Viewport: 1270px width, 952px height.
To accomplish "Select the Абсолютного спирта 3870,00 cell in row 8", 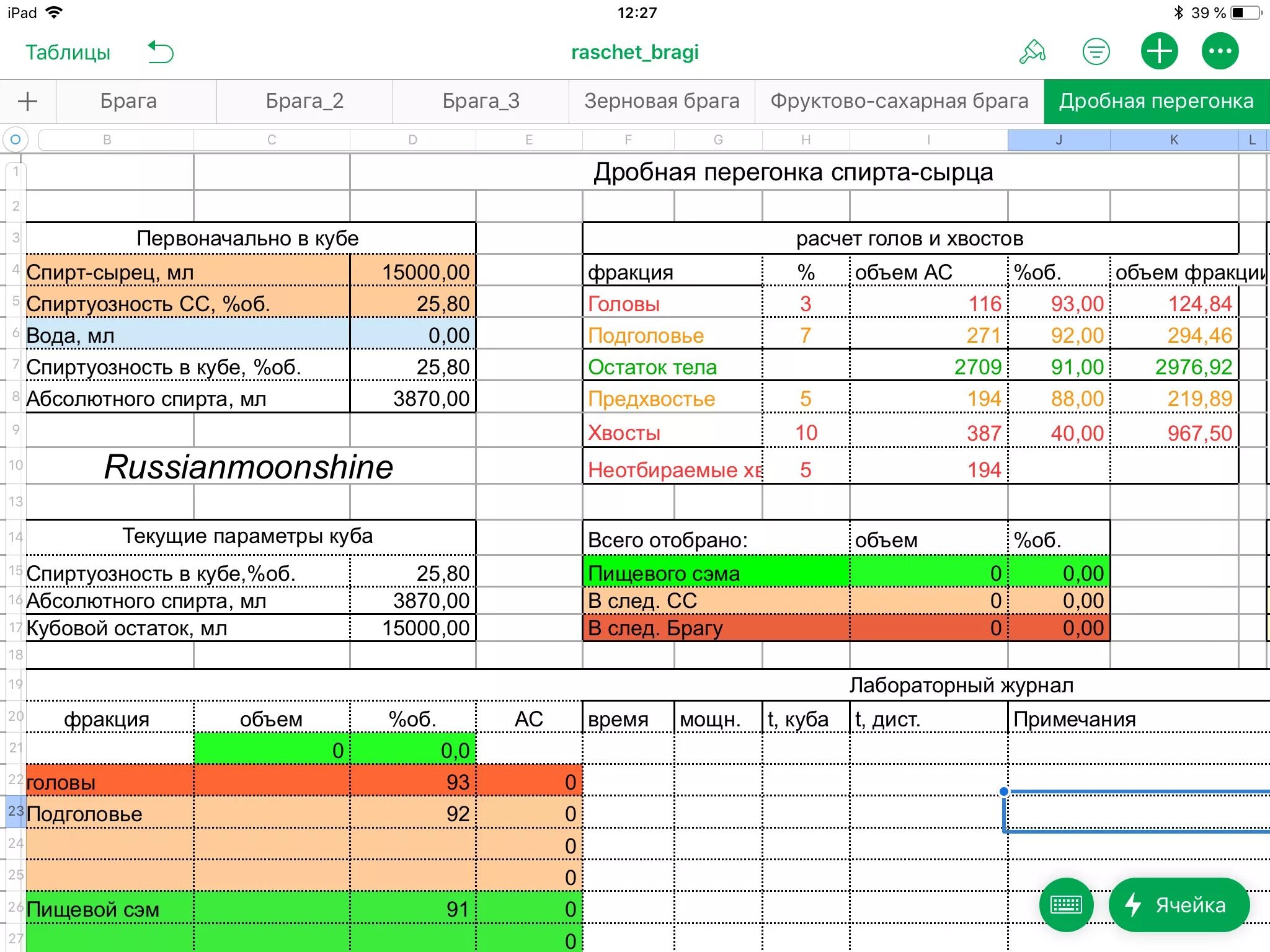I will click(x=413, y=398).
